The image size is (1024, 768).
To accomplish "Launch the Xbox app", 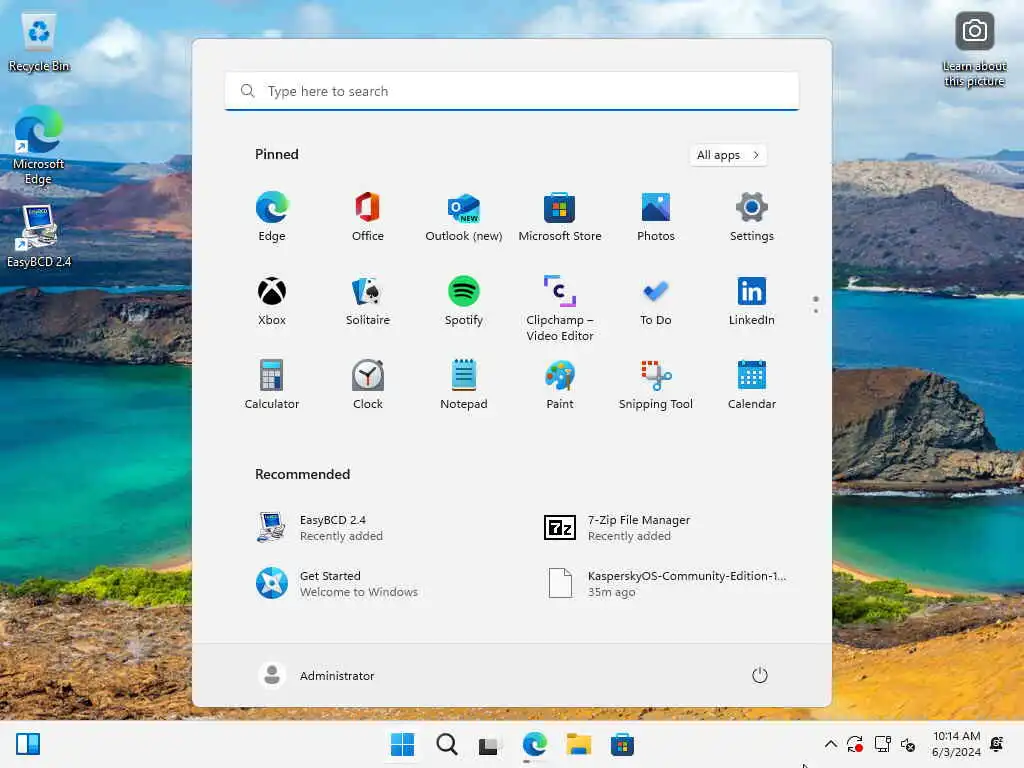I will [272, 301].
